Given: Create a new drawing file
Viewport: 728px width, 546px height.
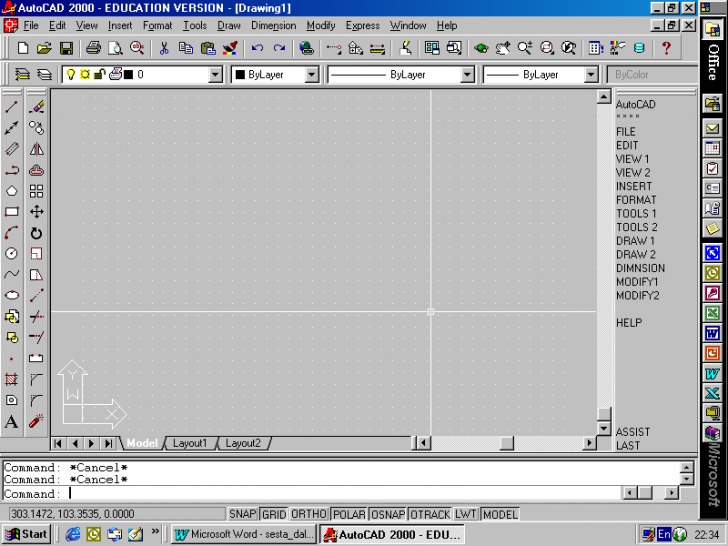Looking at the screenshot, I should [x=23, y=48].
